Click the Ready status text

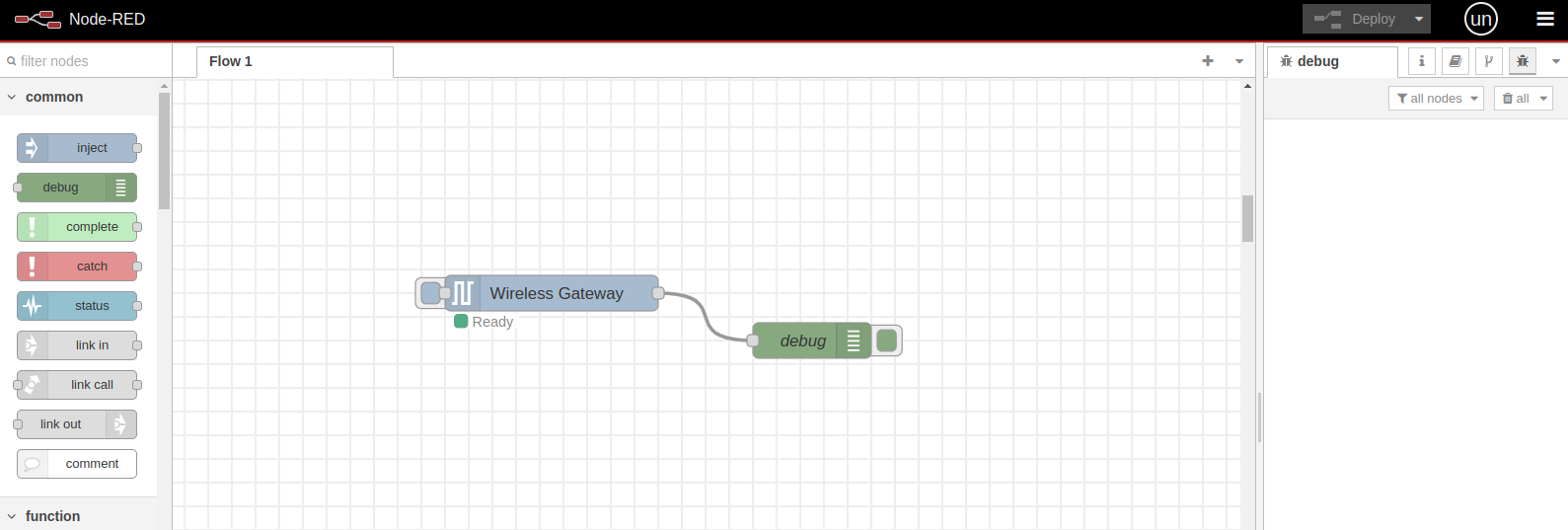tap(492, 322)
